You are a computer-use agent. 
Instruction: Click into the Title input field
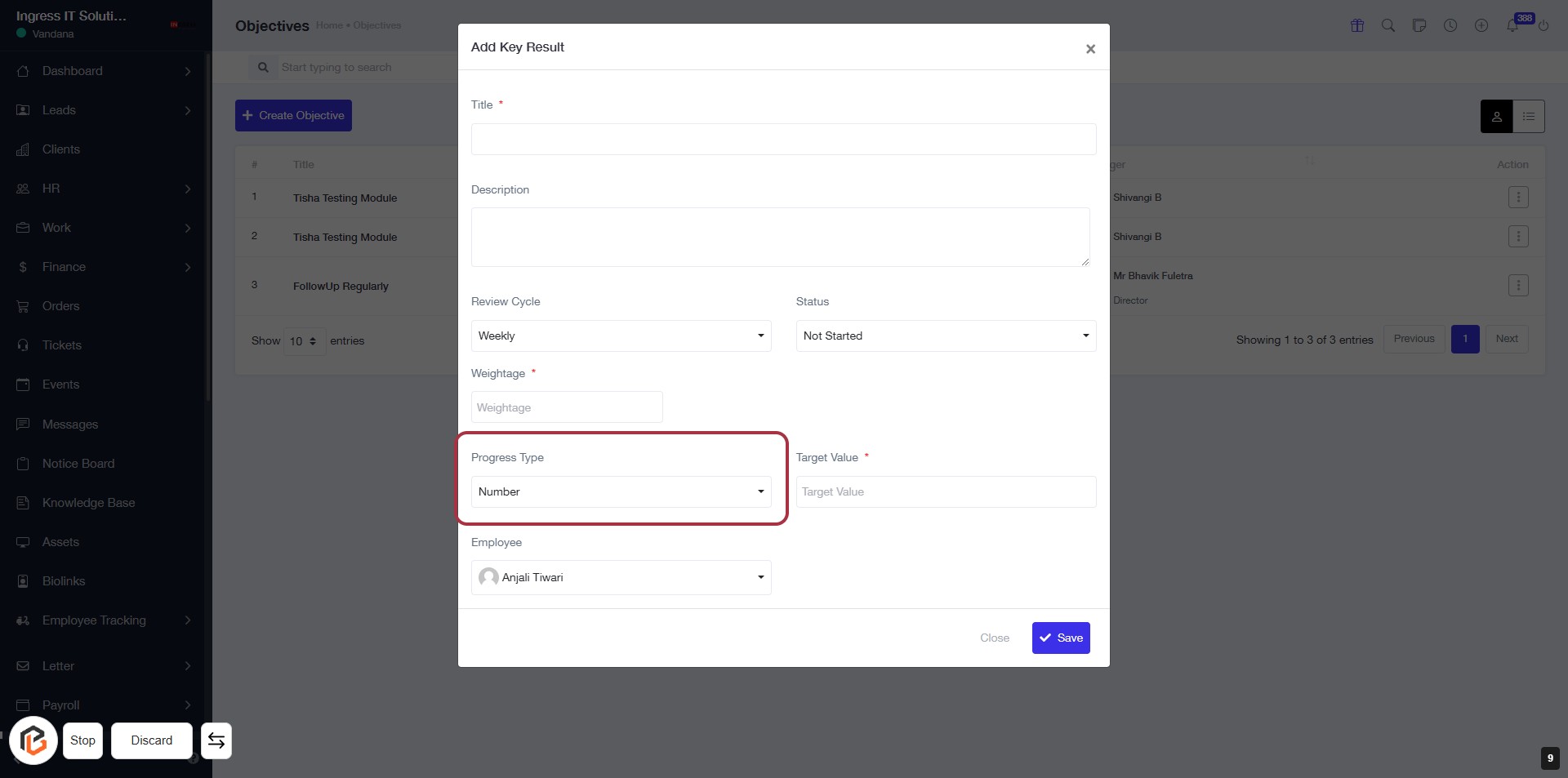coord(783,139)
